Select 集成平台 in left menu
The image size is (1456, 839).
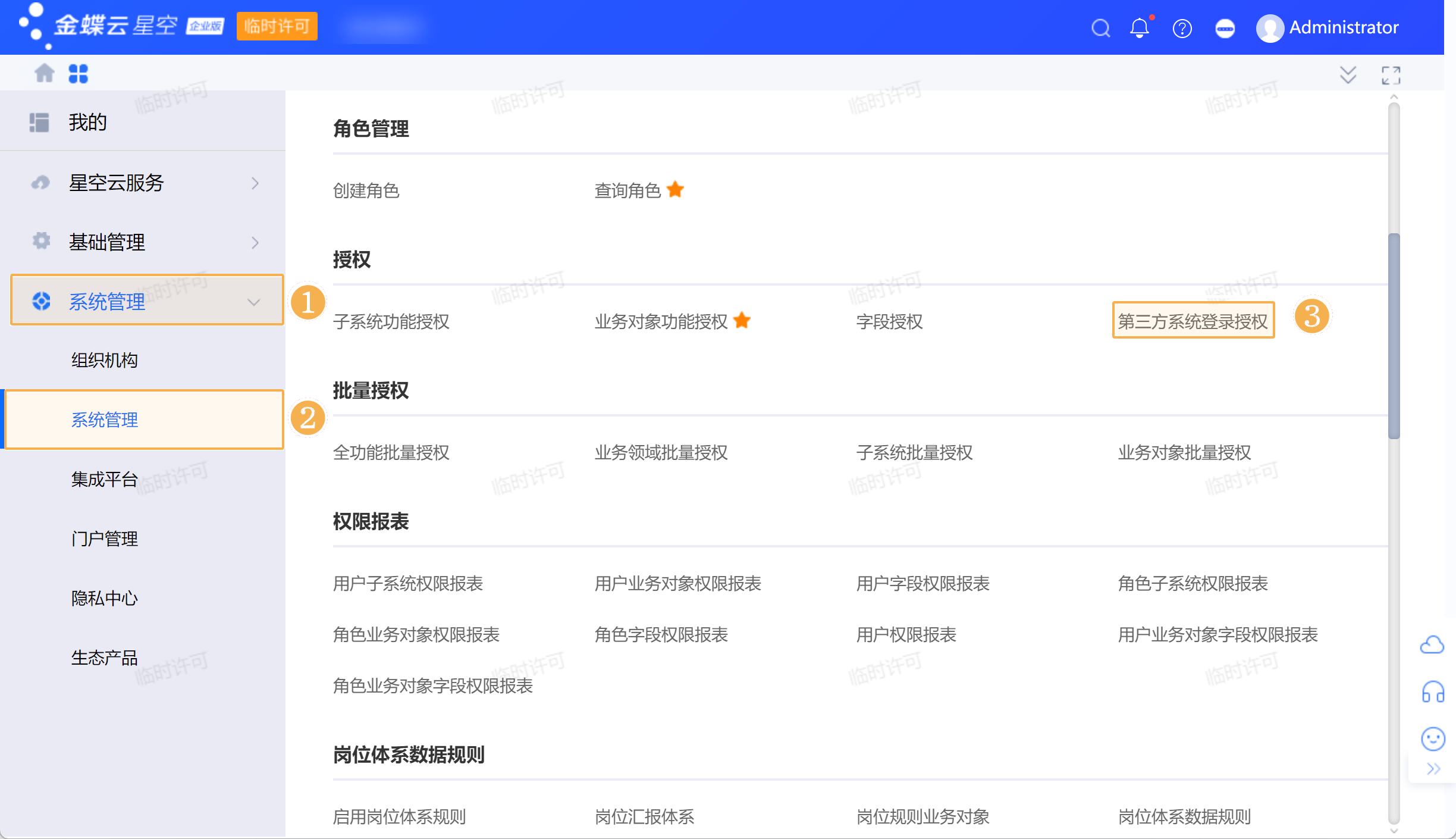coord(105,479)
